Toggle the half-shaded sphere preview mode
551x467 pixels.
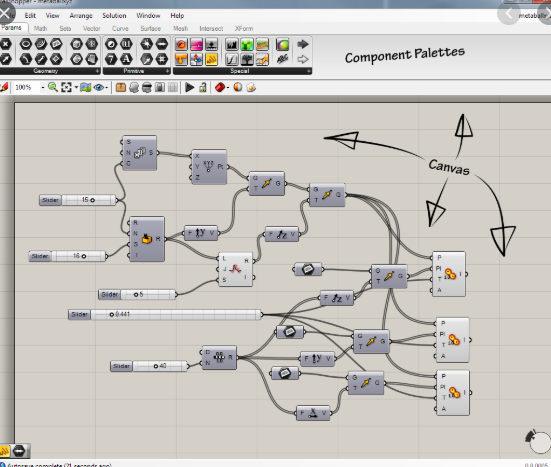point(238,87)
